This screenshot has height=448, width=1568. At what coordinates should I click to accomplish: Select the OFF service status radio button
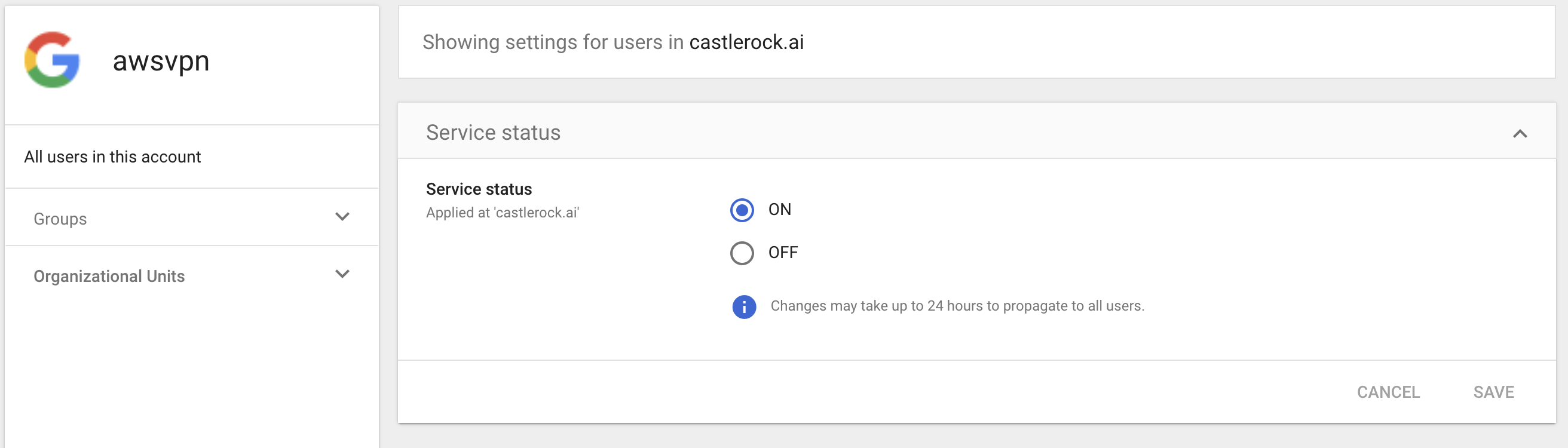(x=742, y=253)
